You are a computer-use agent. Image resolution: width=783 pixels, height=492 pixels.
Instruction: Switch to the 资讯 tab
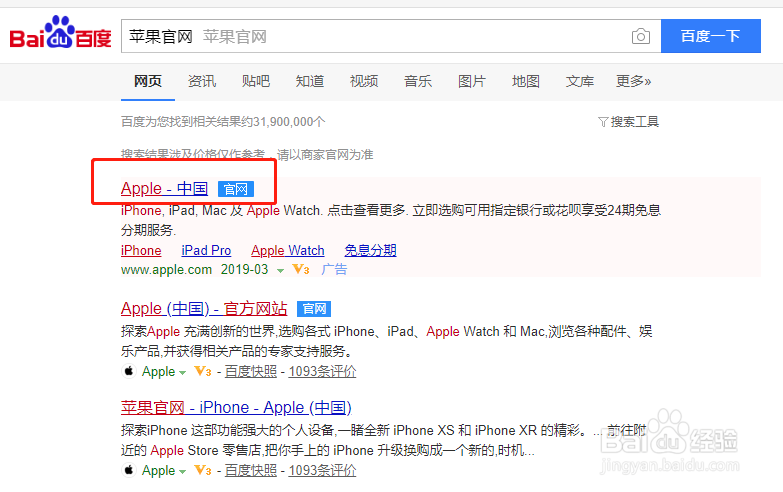pos(202,81)
